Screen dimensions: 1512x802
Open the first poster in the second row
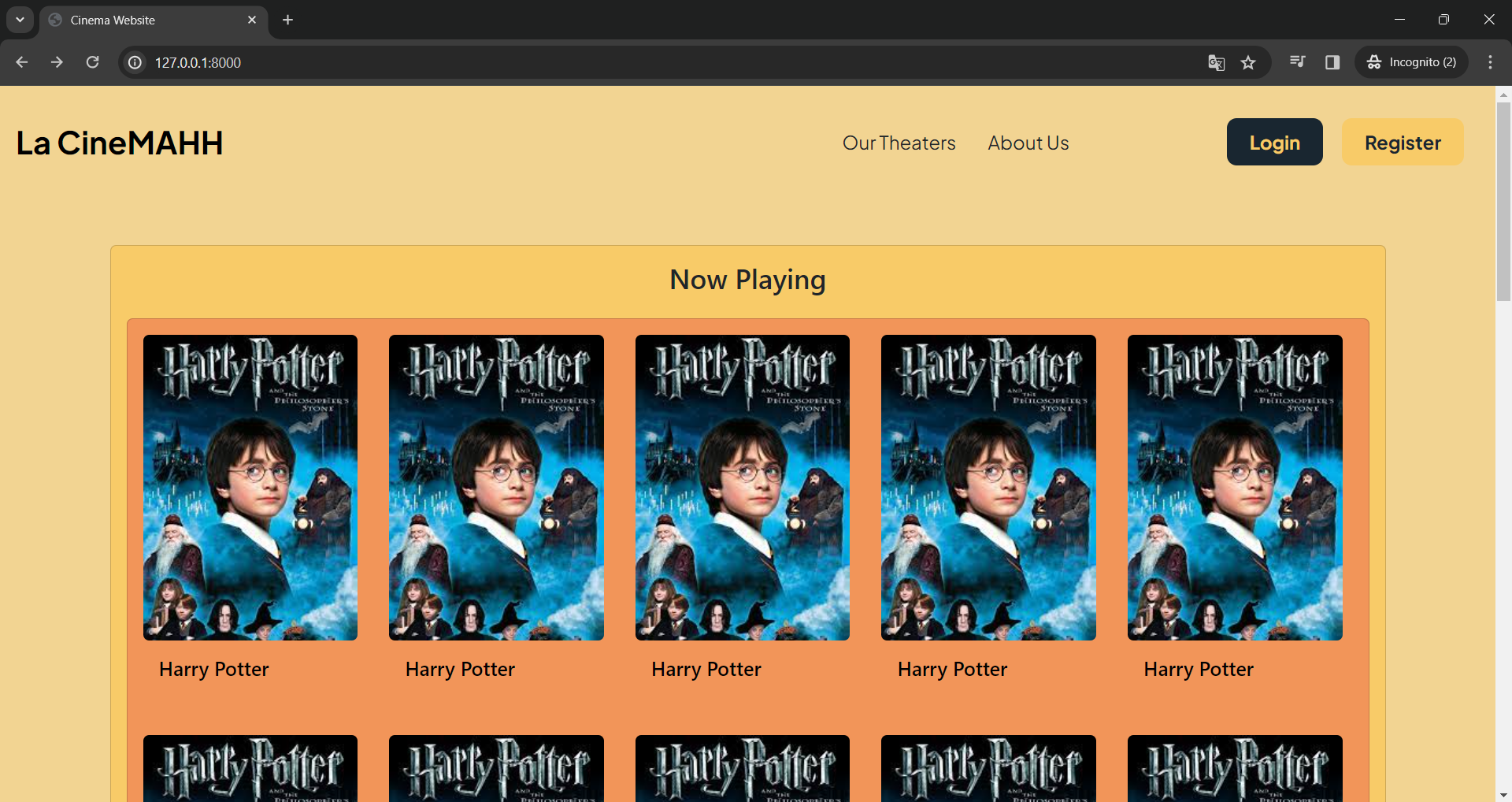(250, 768)
